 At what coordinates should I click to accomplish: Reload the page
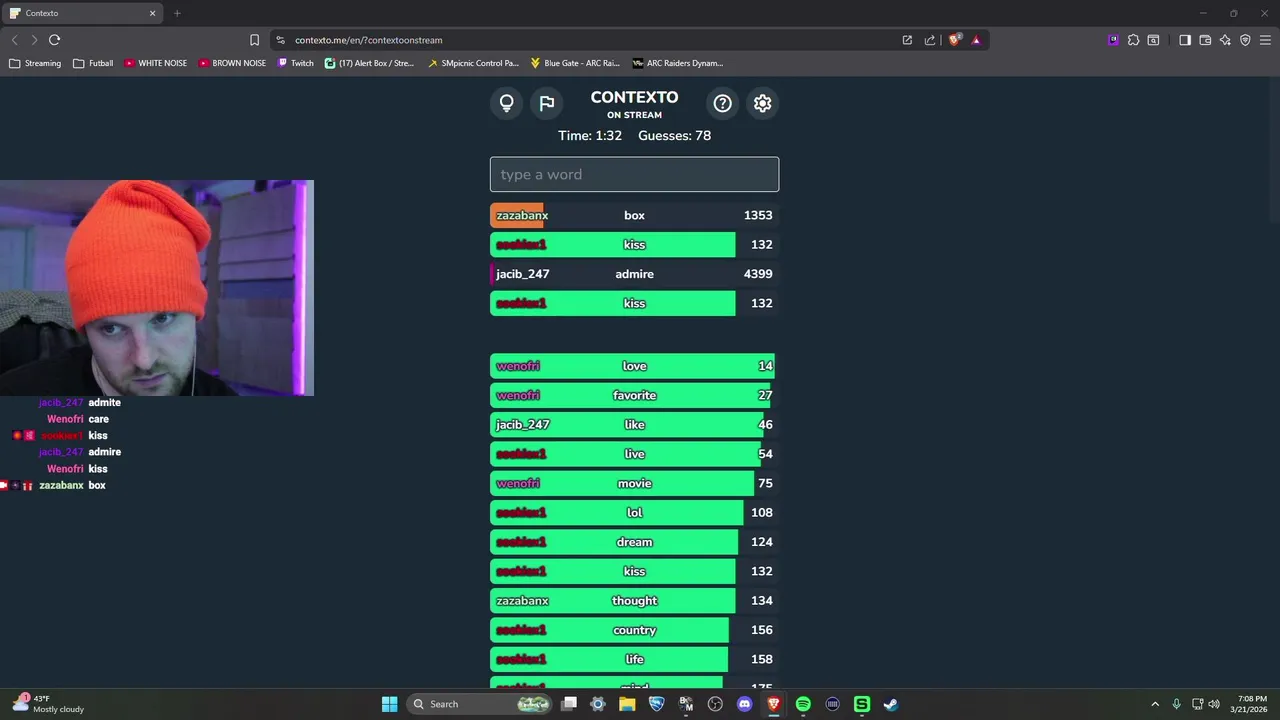click(x=54, y=40)
